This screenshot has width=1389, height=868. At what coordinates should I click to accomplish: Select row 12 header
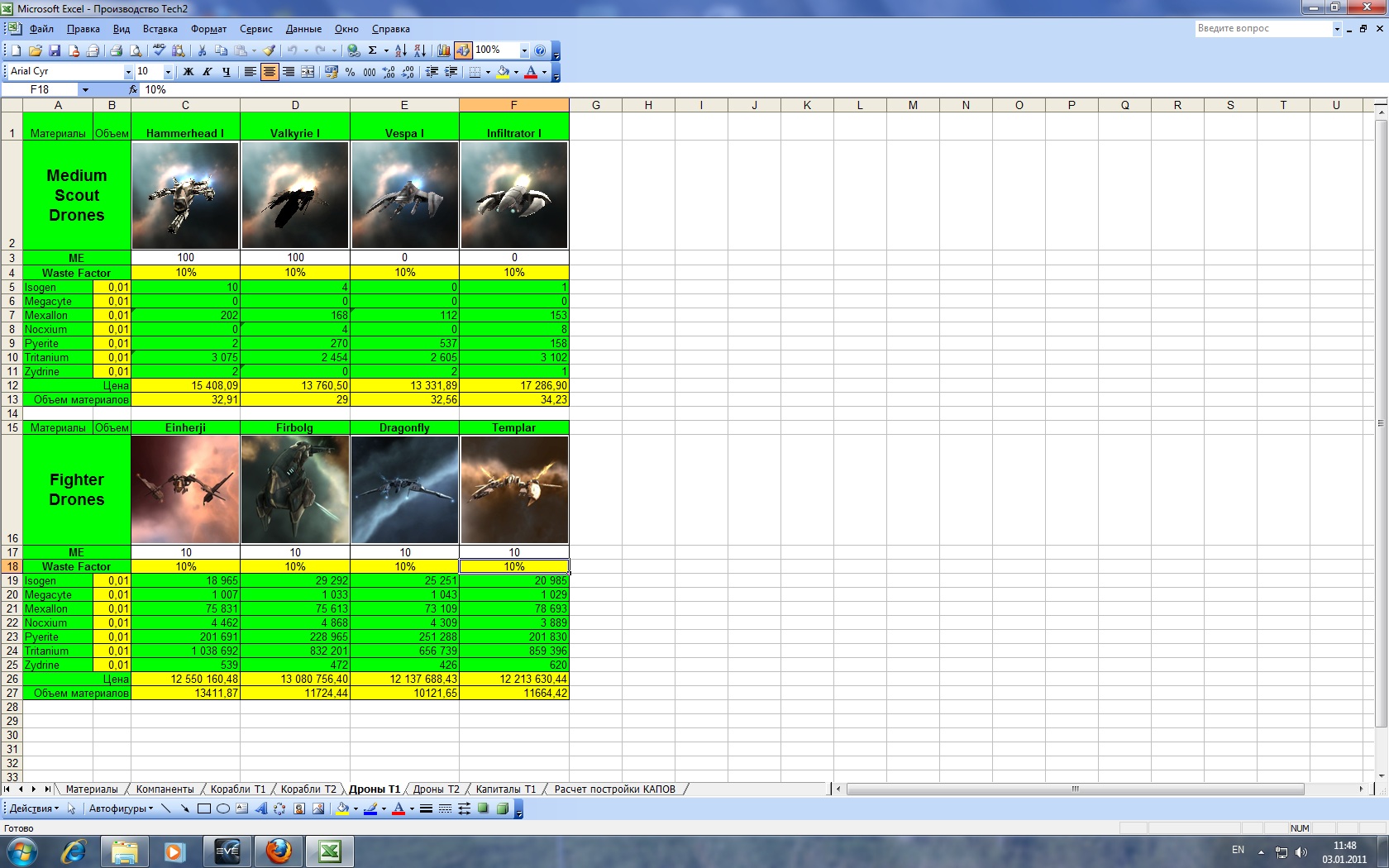click(x=12, y=385)
